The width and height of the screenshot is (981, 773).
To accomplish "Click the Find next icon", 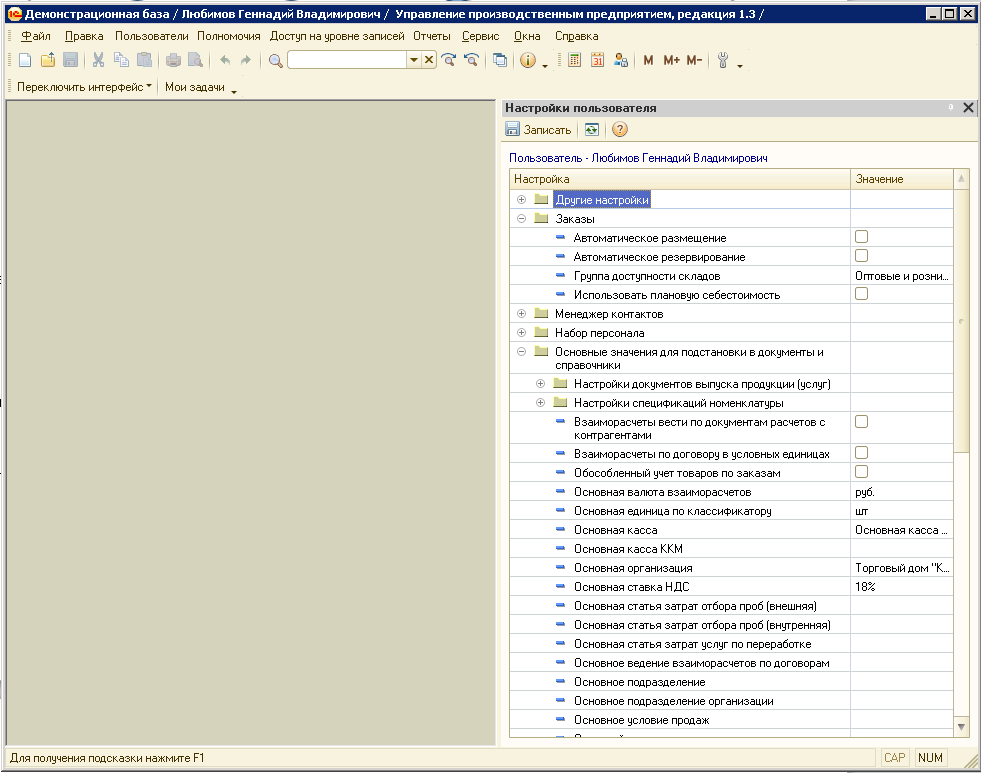I will pyautogui.click(x=449, y=60).
